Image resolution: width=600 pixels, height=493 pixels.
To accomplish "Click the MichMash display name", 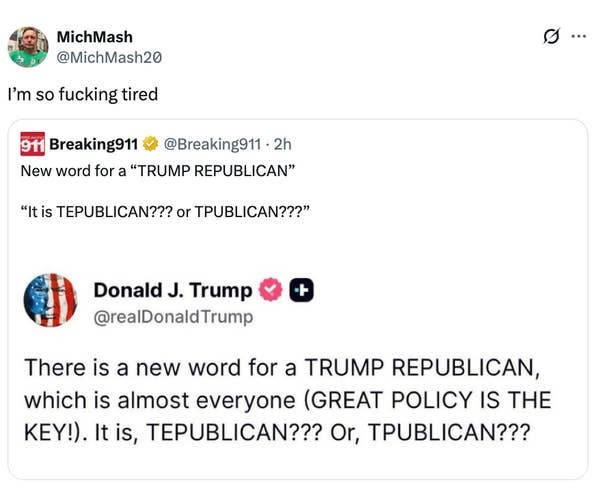I will coord(94,37).
